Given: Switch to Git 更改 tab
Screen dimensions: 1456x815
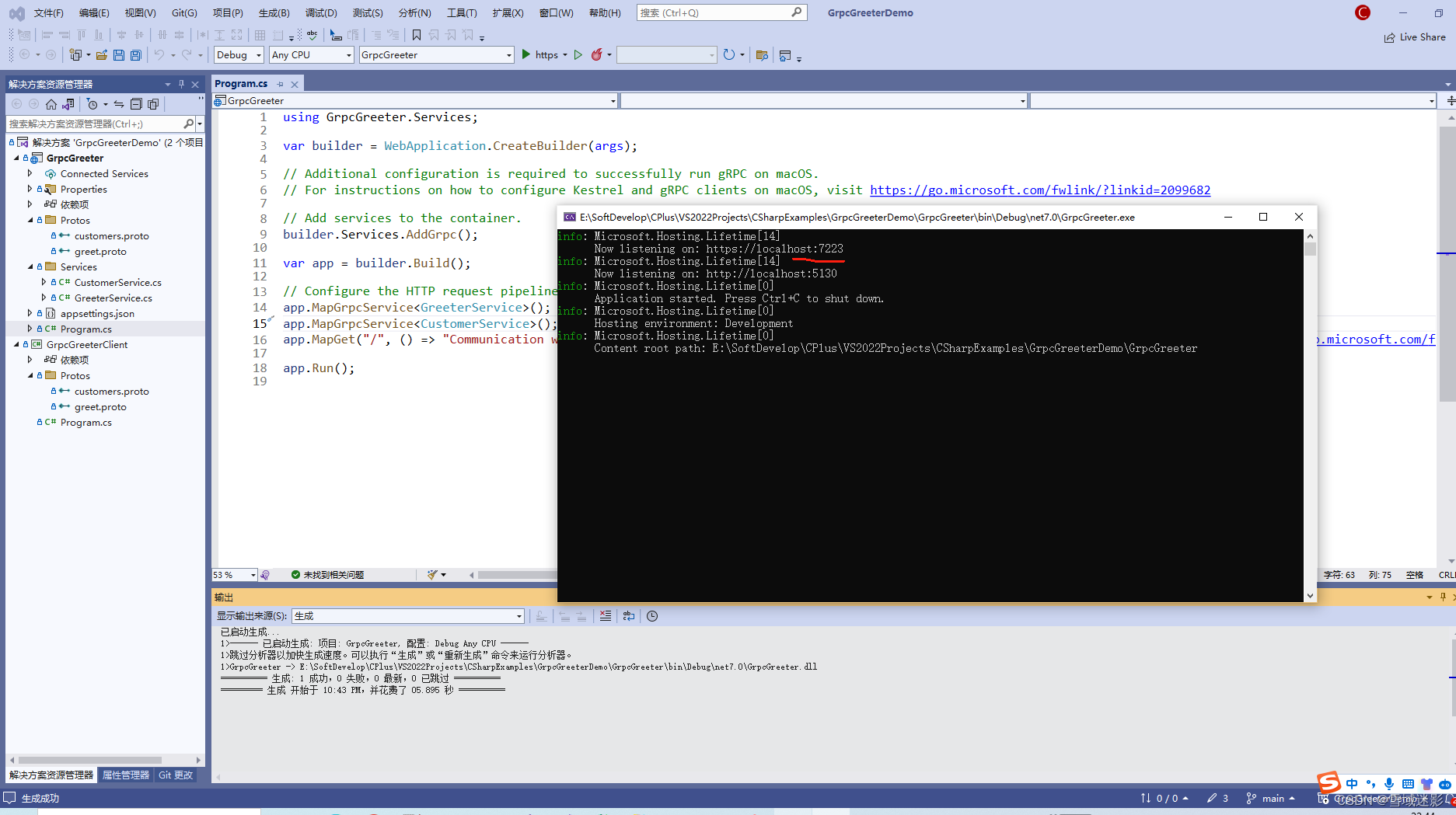Looking at the screenshot, I should point(176,775).
